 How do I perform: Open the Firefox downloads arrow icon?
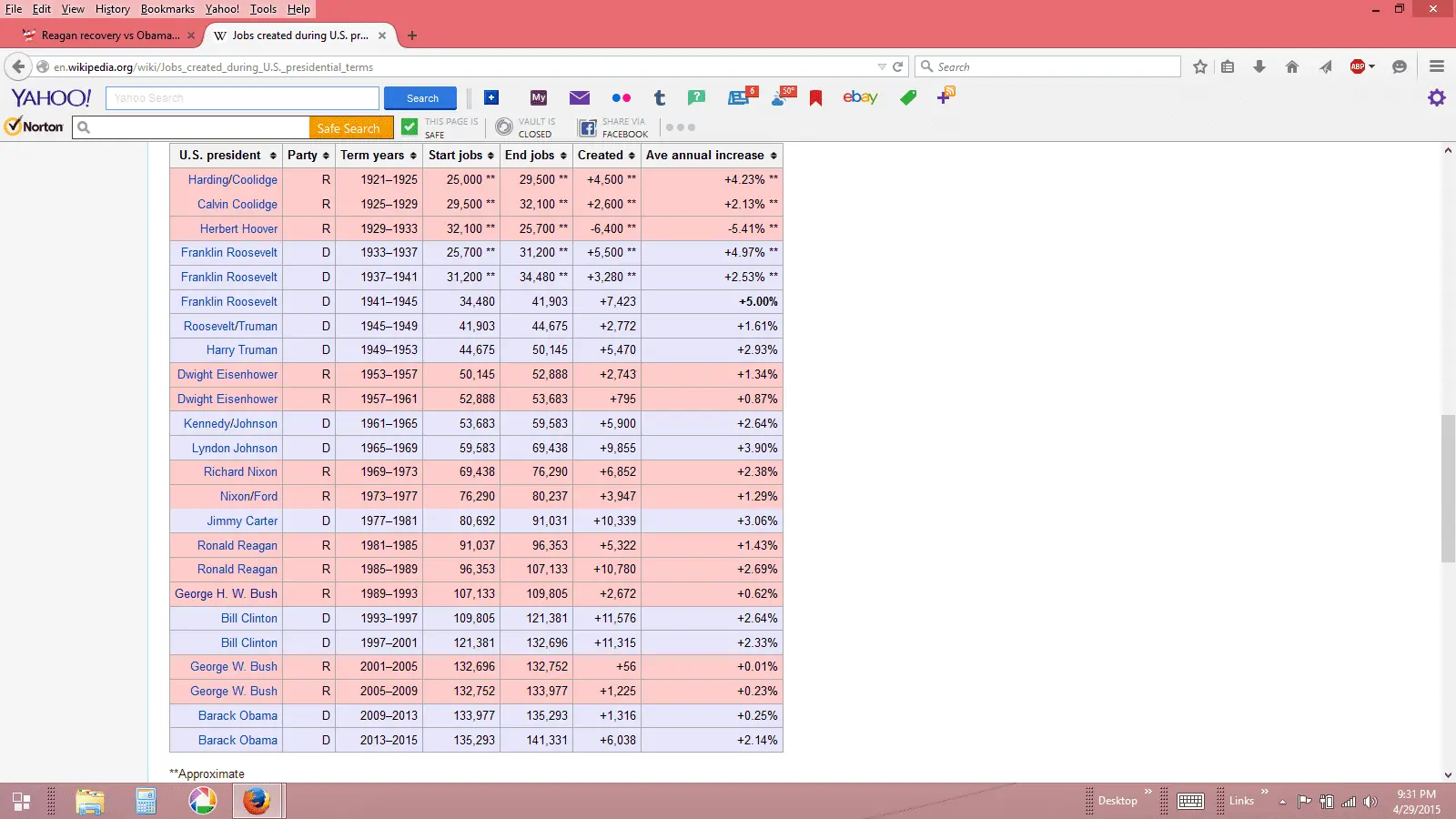click(x=1259, y=66)
